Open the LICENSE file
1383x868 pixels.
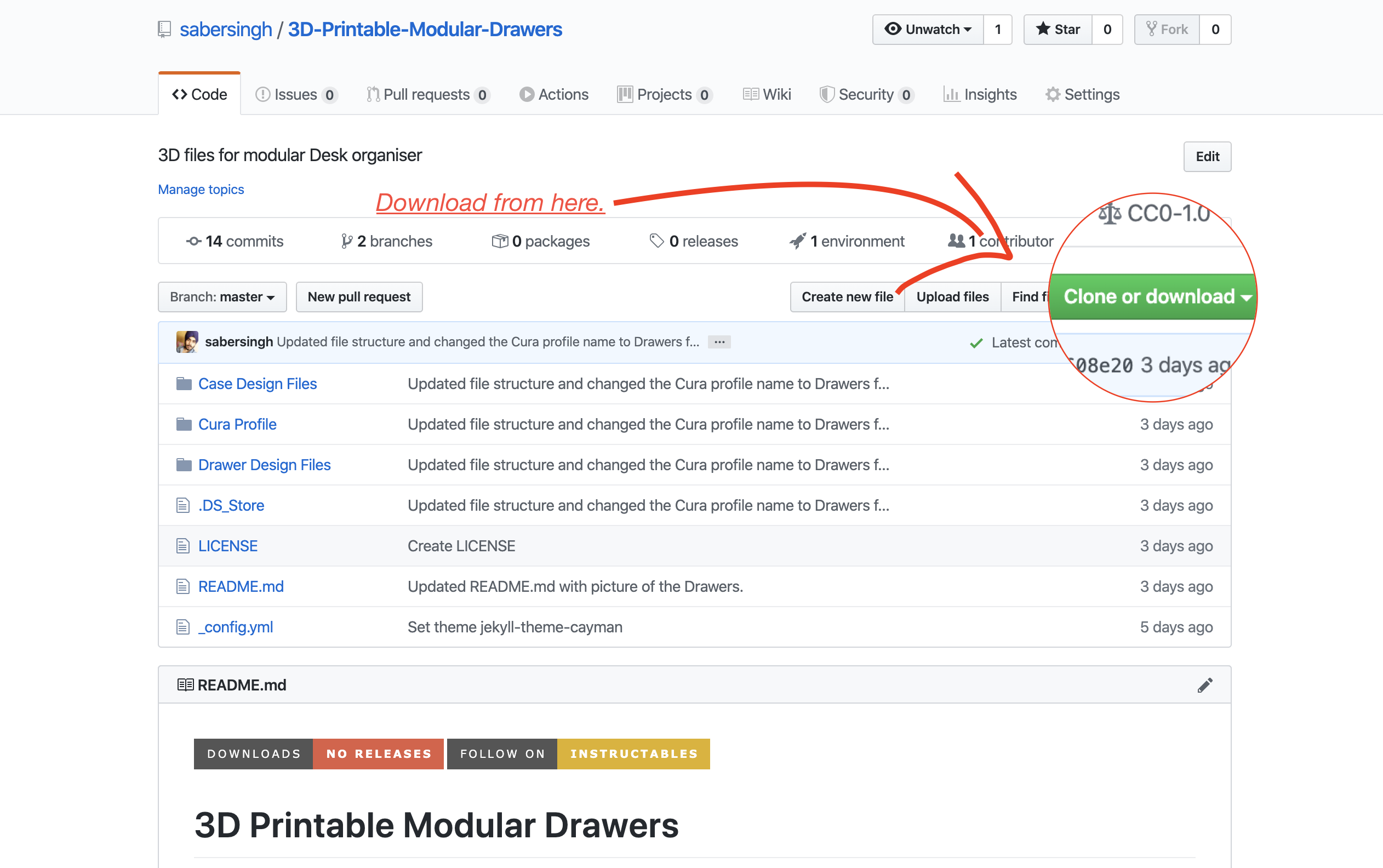[228, 546]
